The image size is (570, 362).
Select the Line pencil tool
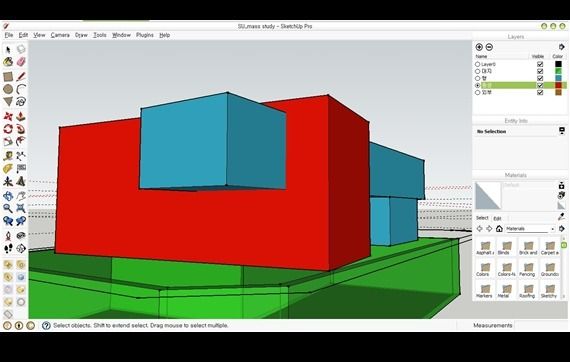coord(21,77)
